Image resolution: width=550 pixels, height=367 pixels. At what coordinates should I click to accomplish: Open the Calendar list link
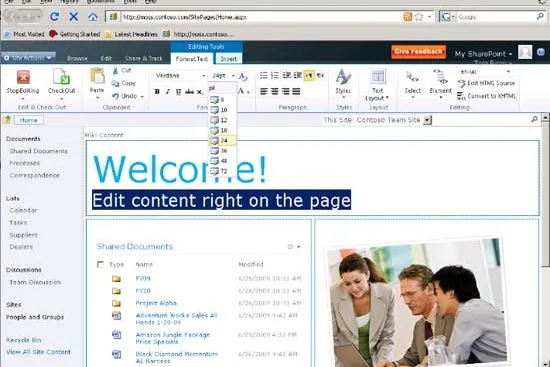click(23, 210)
